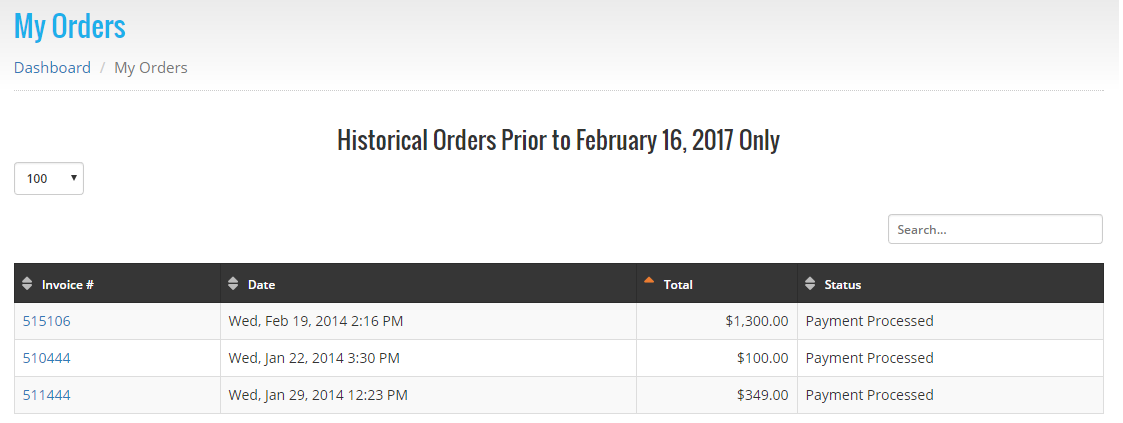Click the Date column header label
Image resolution: width=1123 pixels, height=423 pixels.
click(261, 284)
